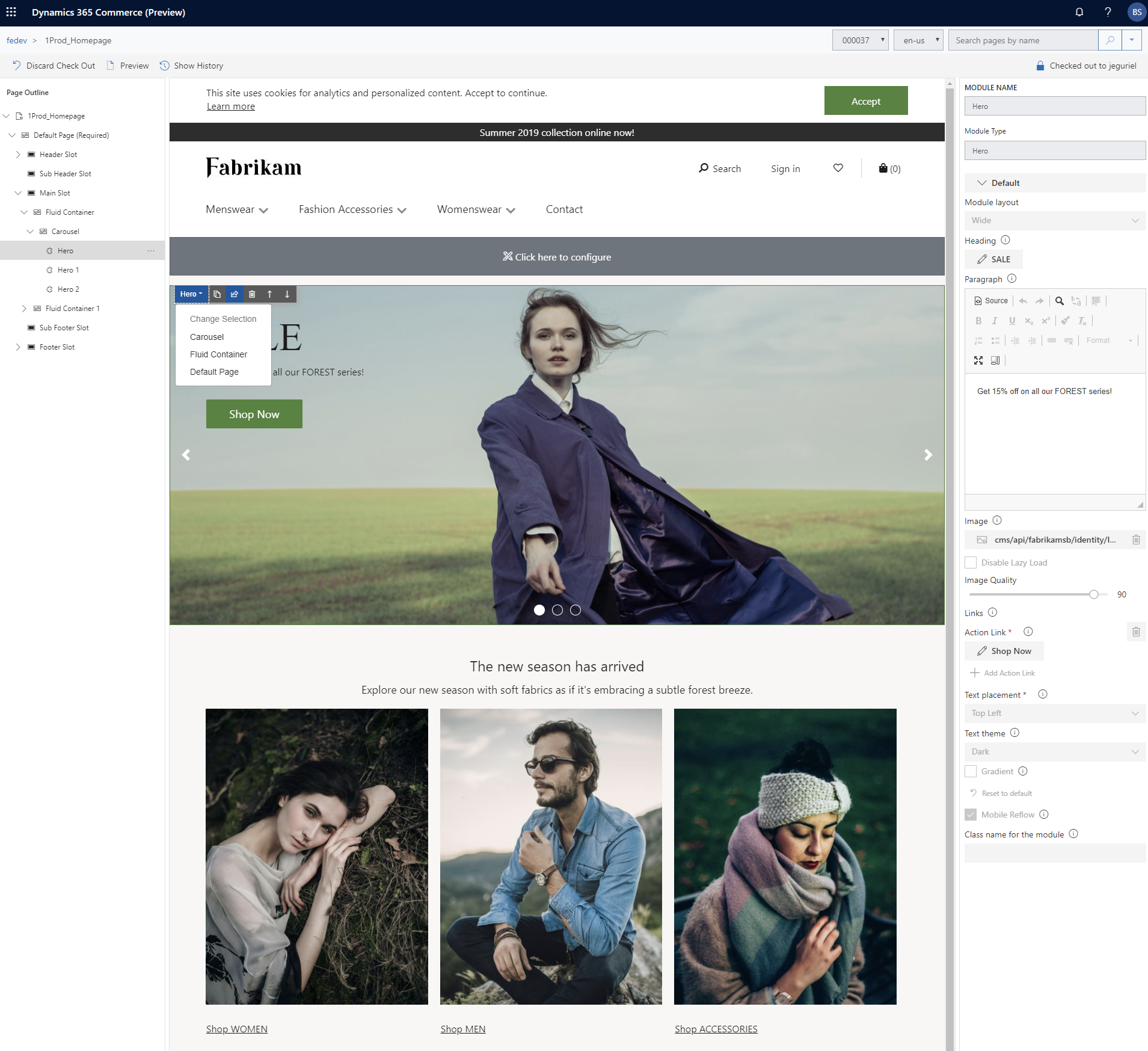Go to next carousel slide arrow
Viewport: 1148px width, 1051px height.
(x=928, y=455)
